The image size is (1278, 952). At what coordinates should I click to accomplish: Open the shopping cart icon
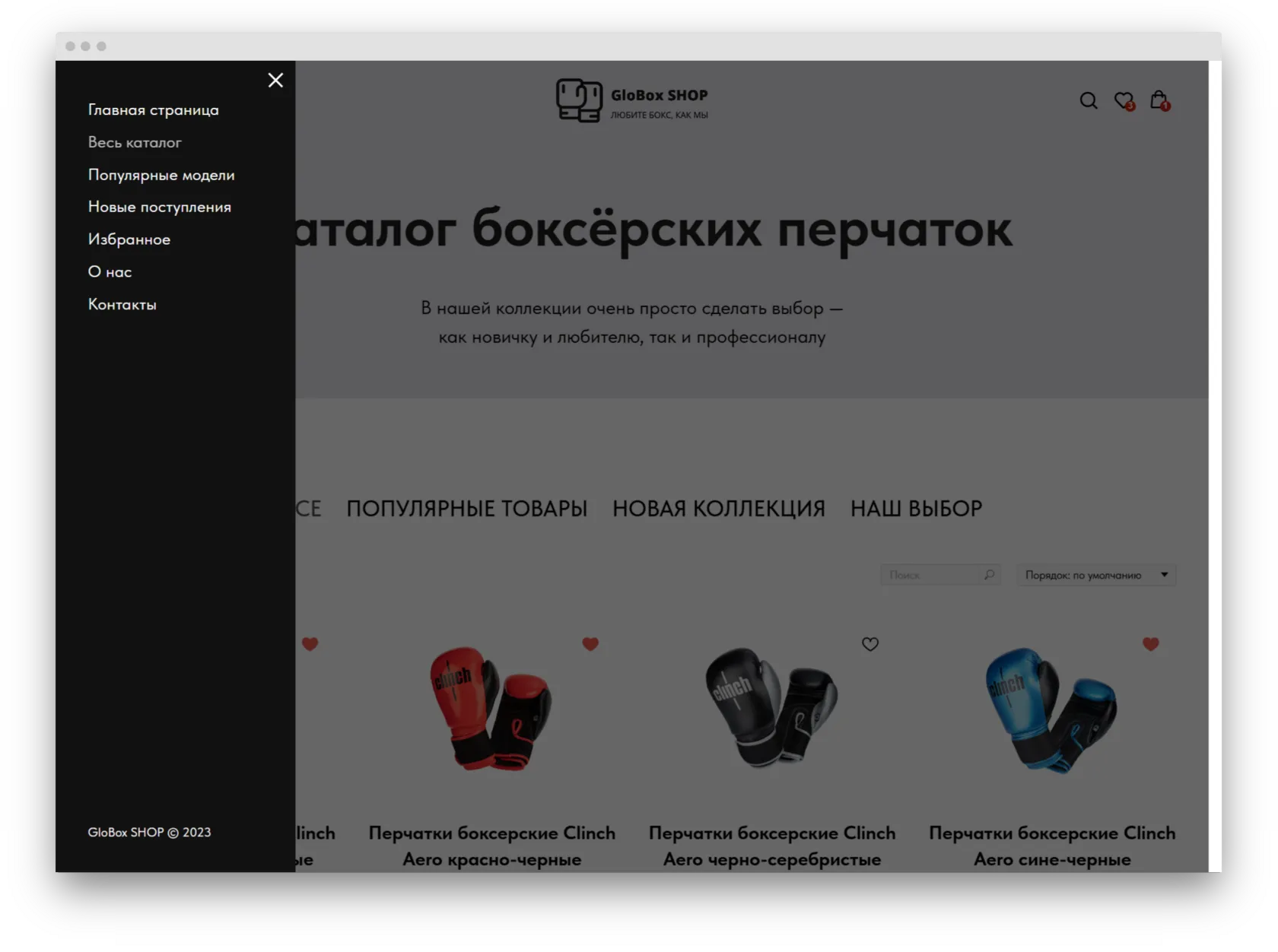click(x=1159, y=100)
